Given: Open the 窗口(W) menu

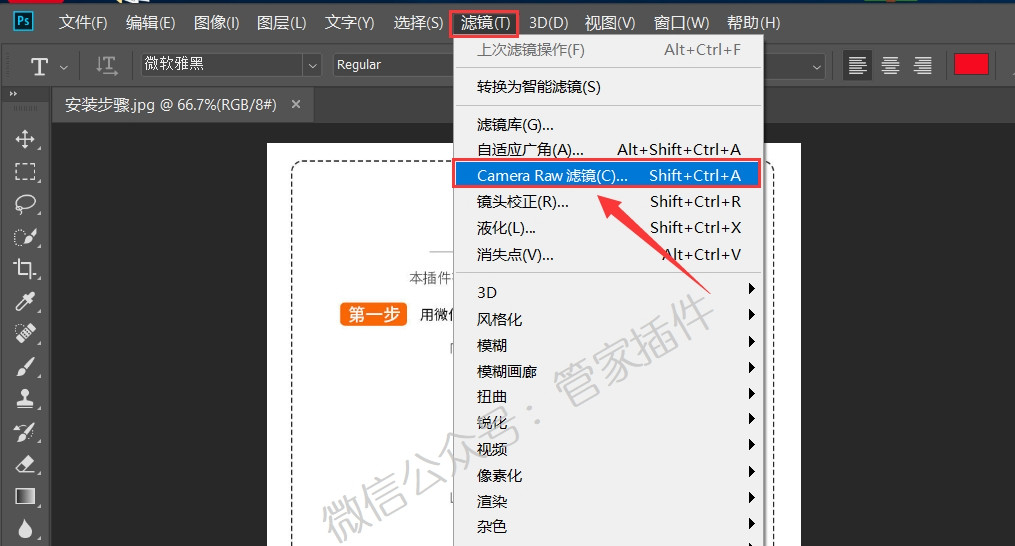Looking at the screenshot, I should [681, 23].
